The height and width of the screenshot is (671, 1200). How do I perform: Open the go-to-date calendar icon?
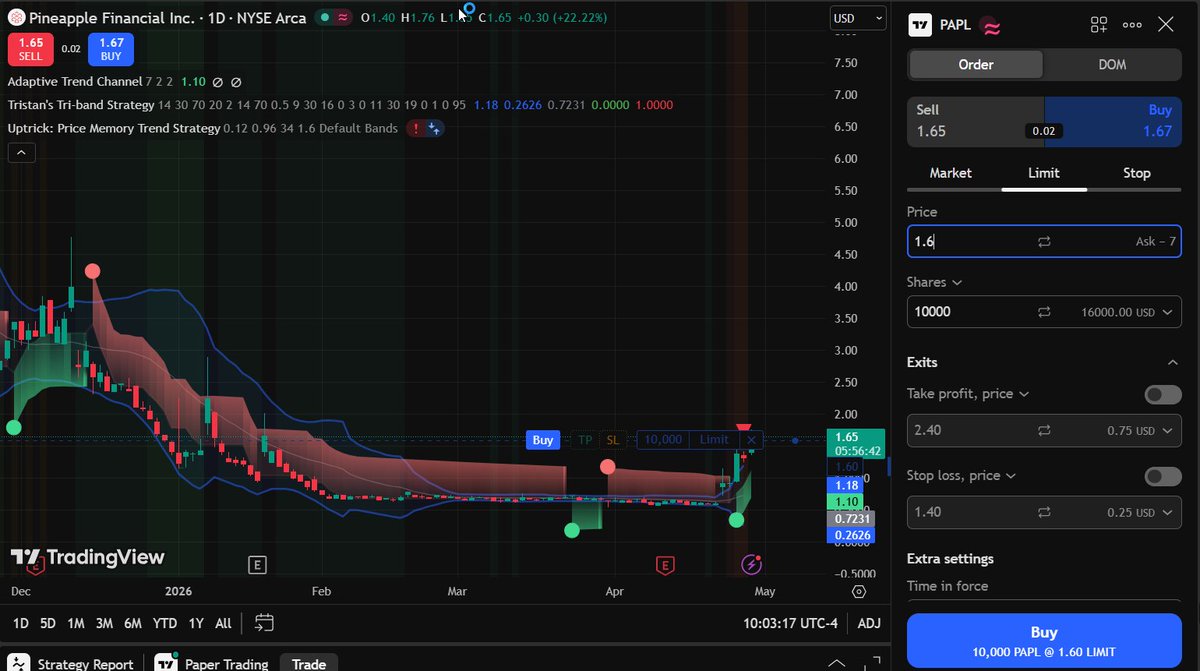(264, 623)
